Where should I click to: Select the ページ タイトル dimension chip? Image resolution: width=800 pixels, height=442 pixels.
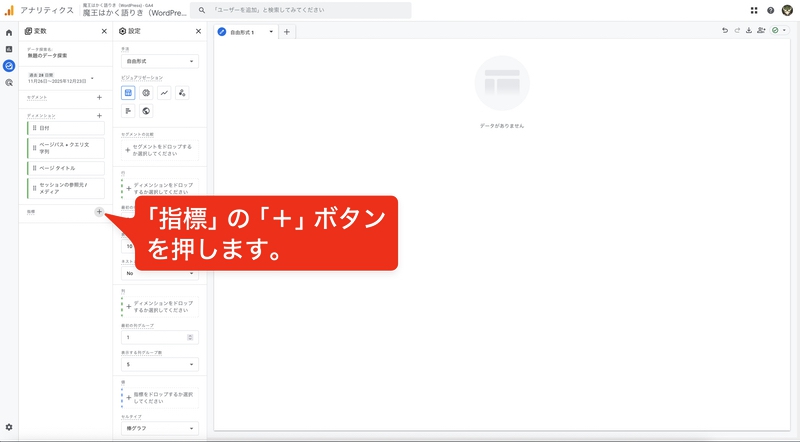[66, 168]
